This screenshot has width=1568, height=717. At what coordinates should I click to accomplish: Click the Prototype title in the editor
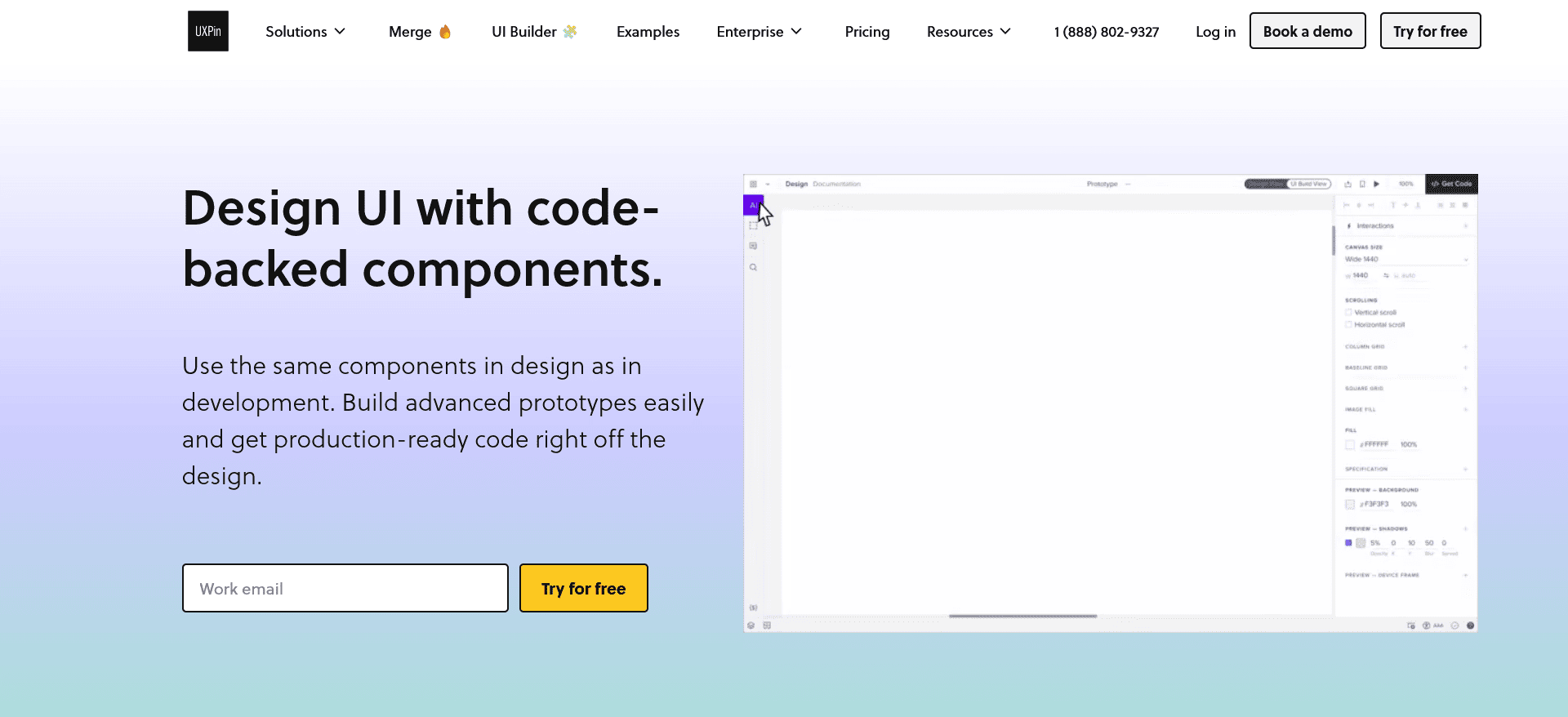1102,184
